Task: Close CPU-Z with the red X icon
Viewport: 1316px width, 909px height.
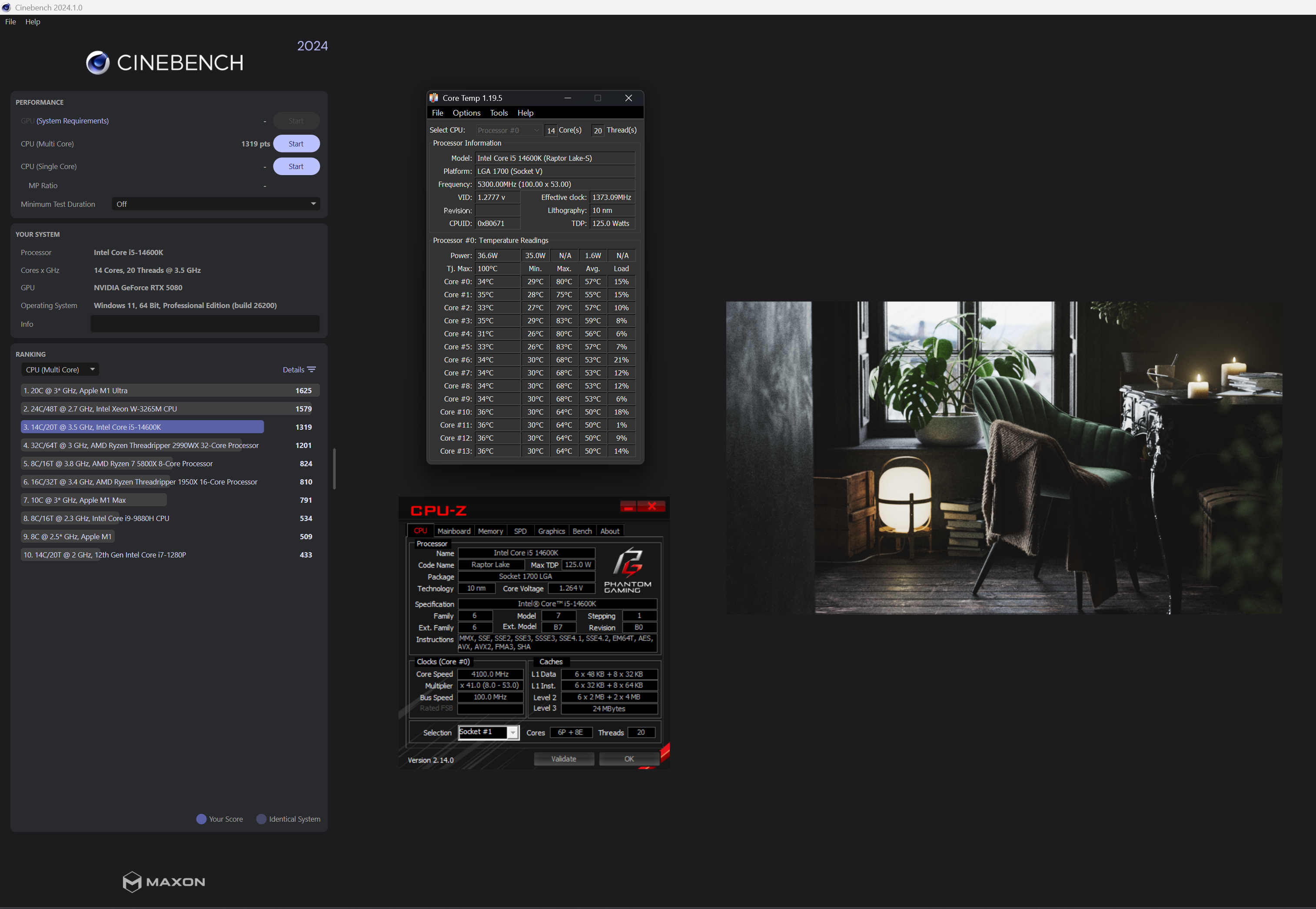Action: pyautogui.click(x=652, y=506)
